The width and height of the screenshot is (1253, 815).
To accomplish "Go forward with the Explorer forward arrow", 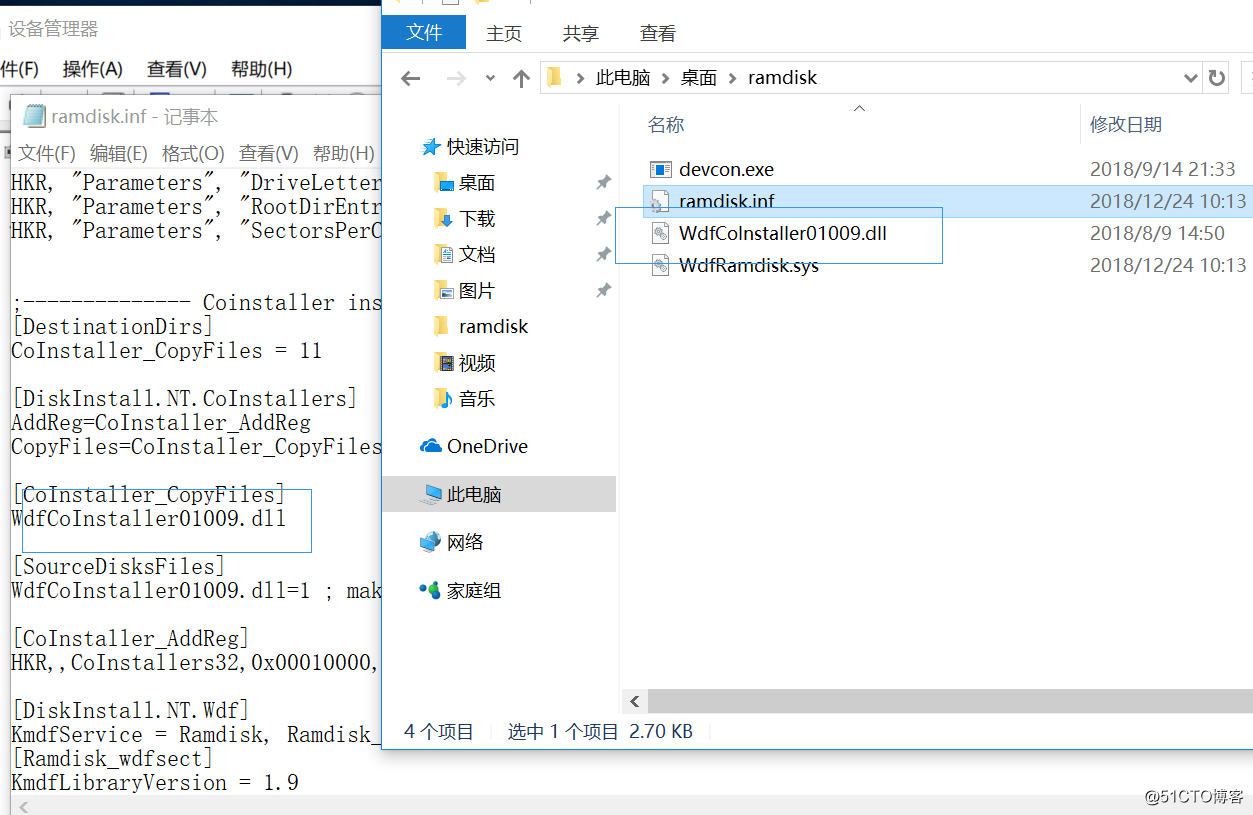I will coord(455,78).
